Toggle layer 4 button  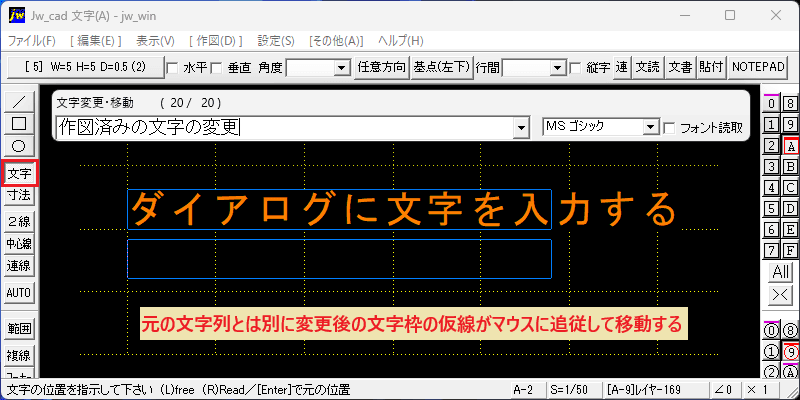click(772, 188)
